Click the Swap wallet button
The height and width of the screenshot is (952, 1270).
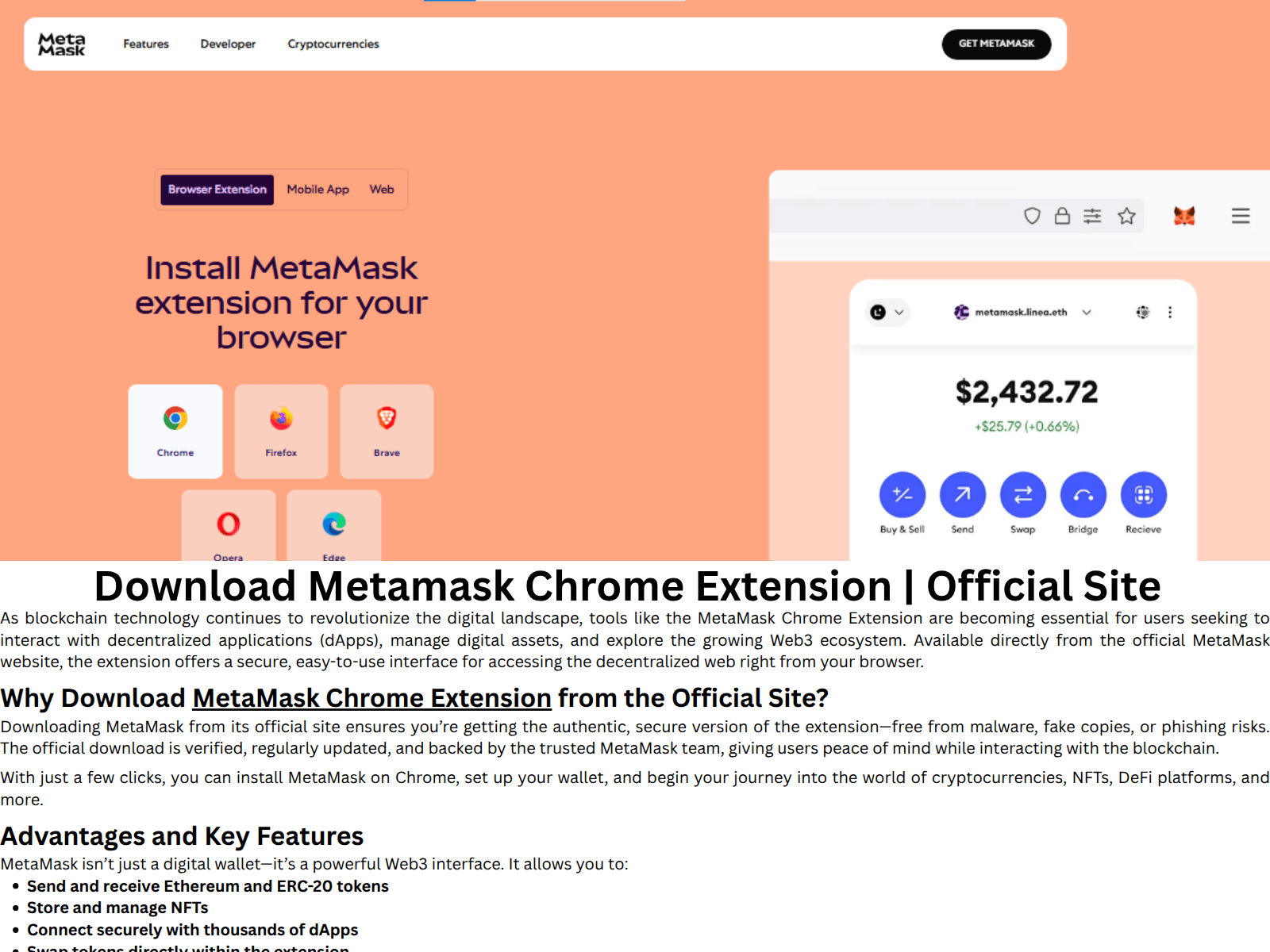point(1023,495)
